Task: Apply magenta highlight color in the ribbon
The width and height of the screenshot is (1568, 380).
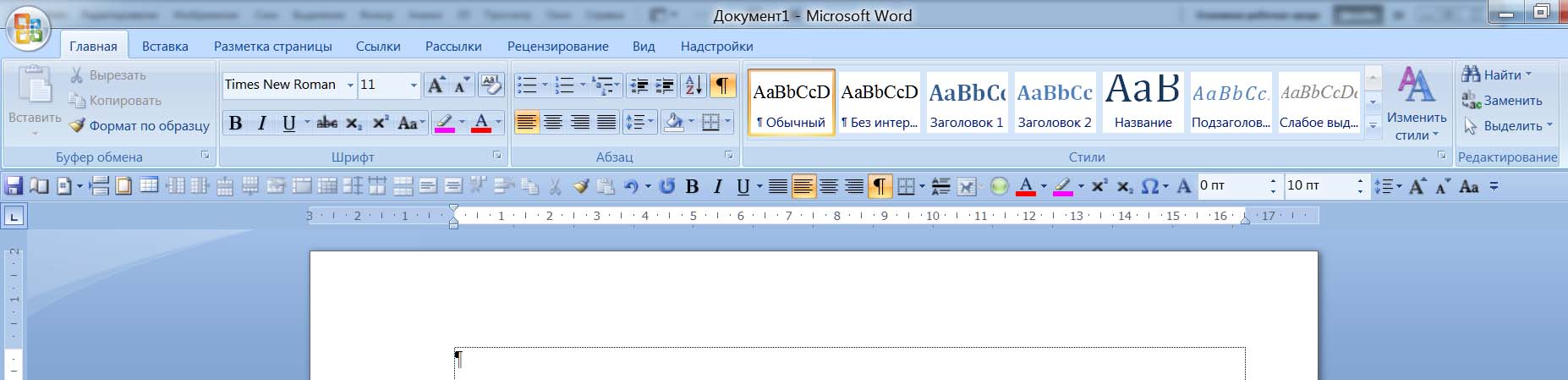Action: click(x=444, y=124)
